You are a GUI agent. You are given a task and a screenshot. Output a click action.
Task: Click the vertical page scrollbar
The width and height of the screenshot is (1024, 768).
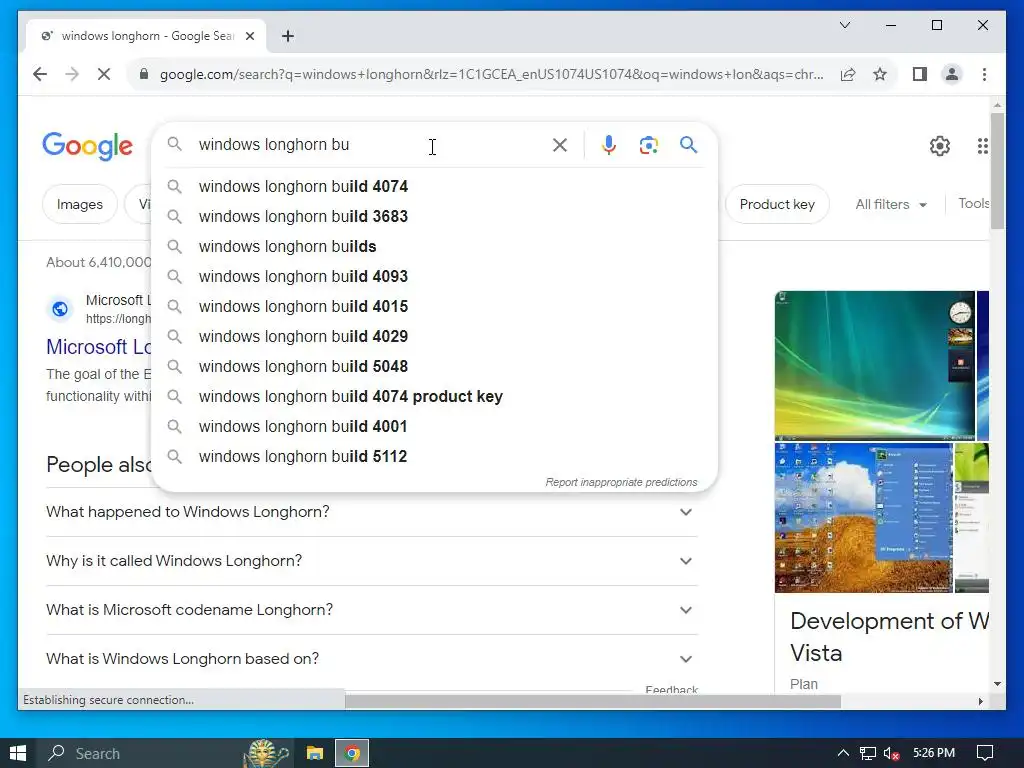tap(997, 171)
